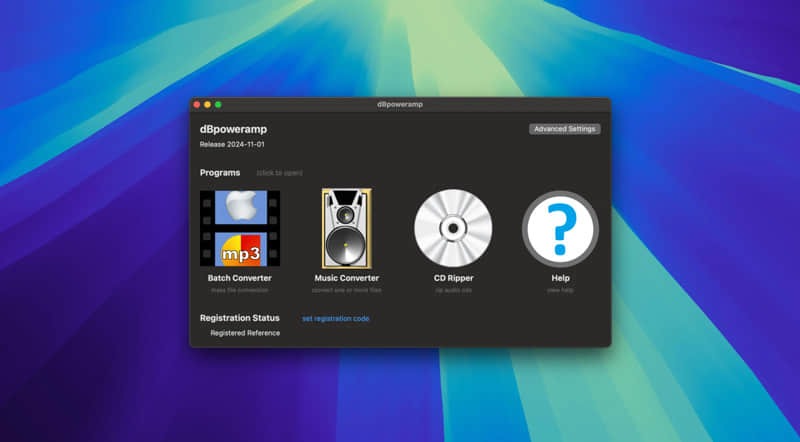Click the 'Help' text label
The image size is (800, 442).
pos(560,278)
